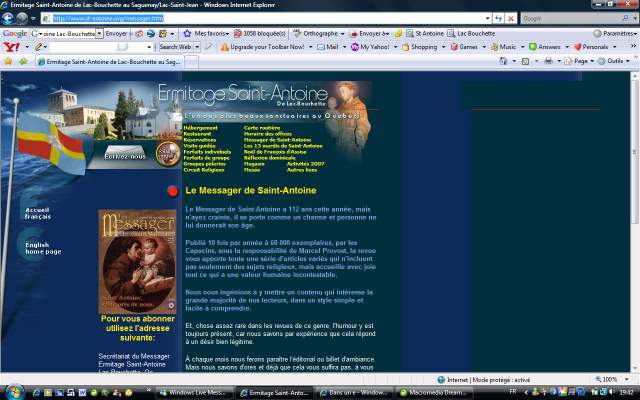Click the red Stop loading X icon
The height and width of the screenshot is (400, 640).
[x=511, y=18]
